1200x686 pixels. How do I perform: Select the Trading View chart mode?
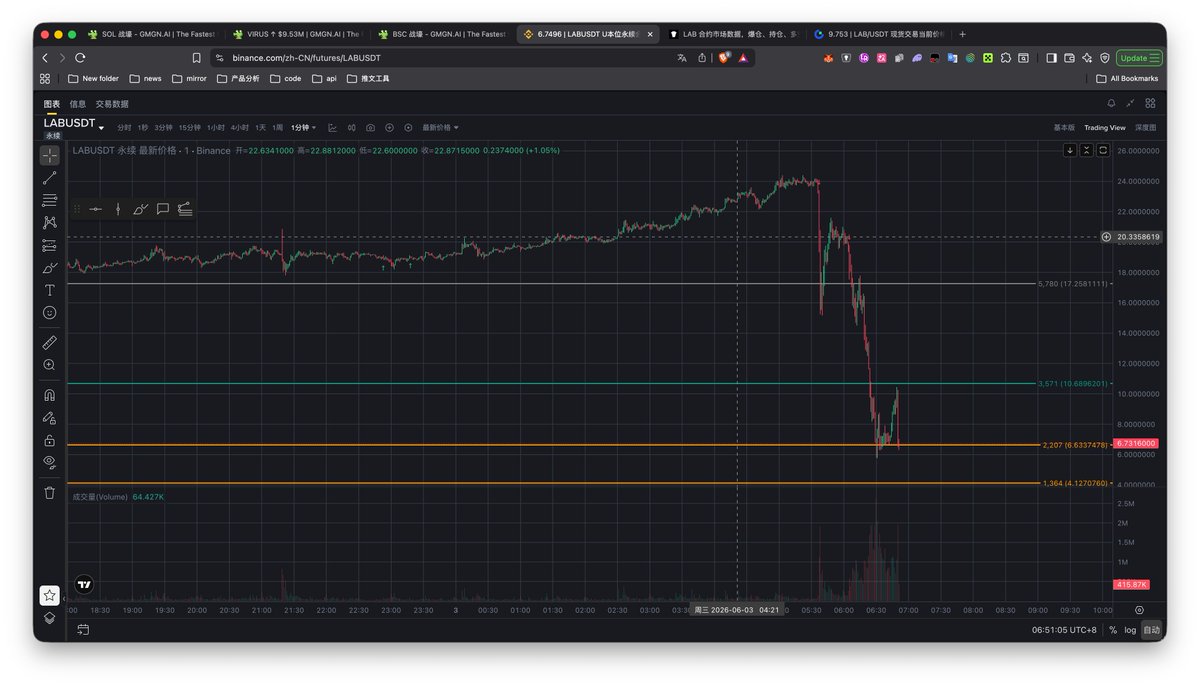(x=1105, y=128)
